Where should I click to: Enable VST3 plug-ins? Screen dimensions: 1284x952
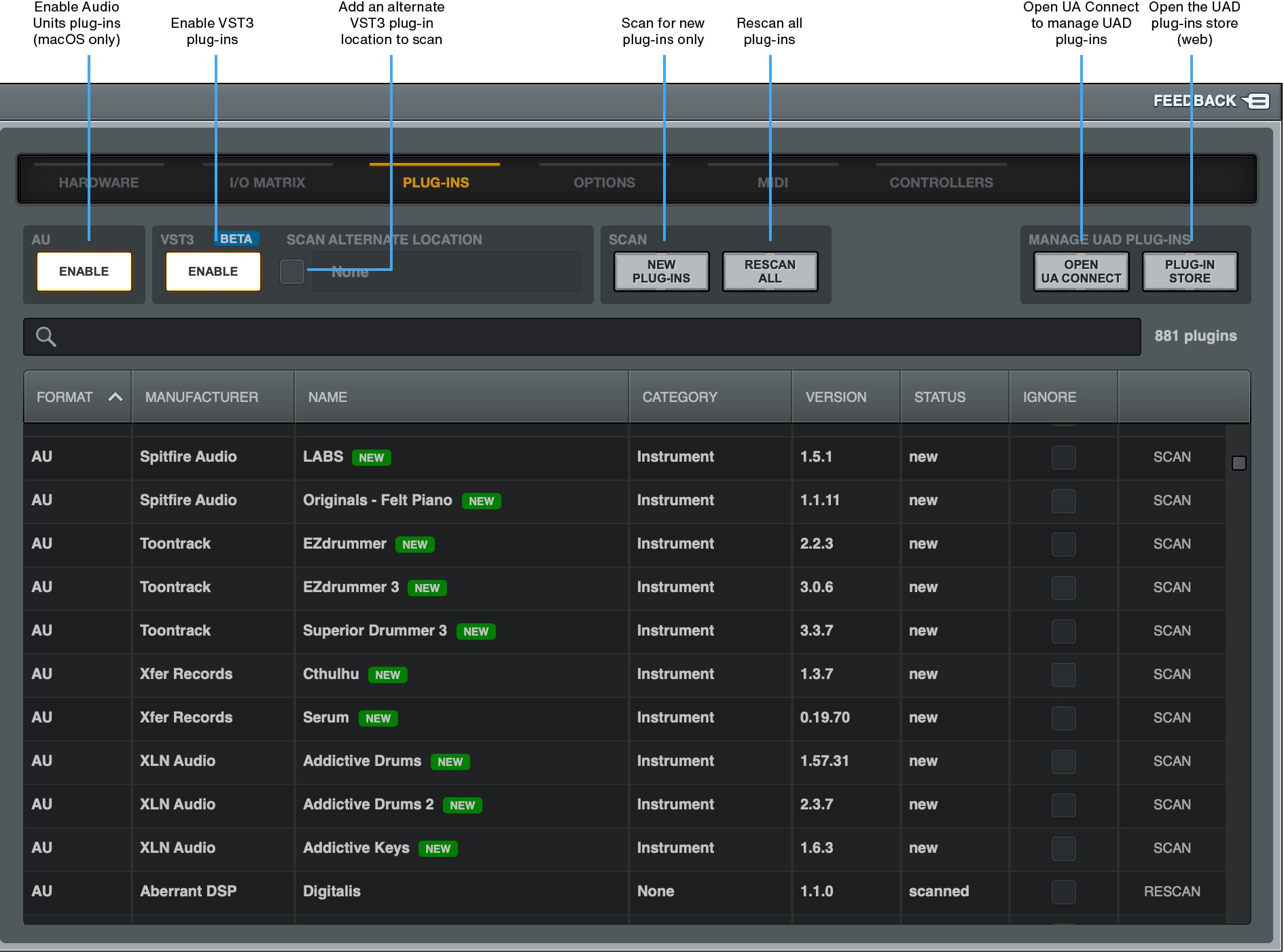213,272
